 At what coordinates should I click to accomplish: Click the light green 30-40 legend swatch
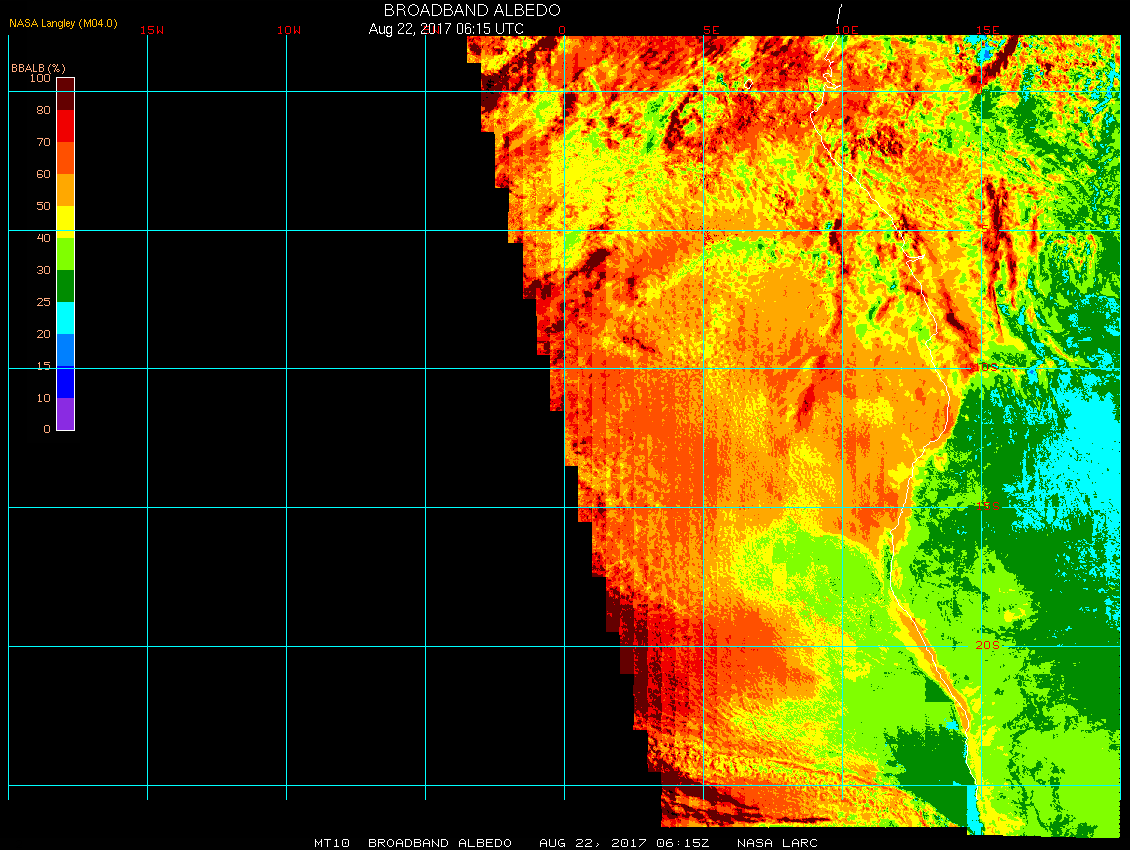(x=66, y=254)
